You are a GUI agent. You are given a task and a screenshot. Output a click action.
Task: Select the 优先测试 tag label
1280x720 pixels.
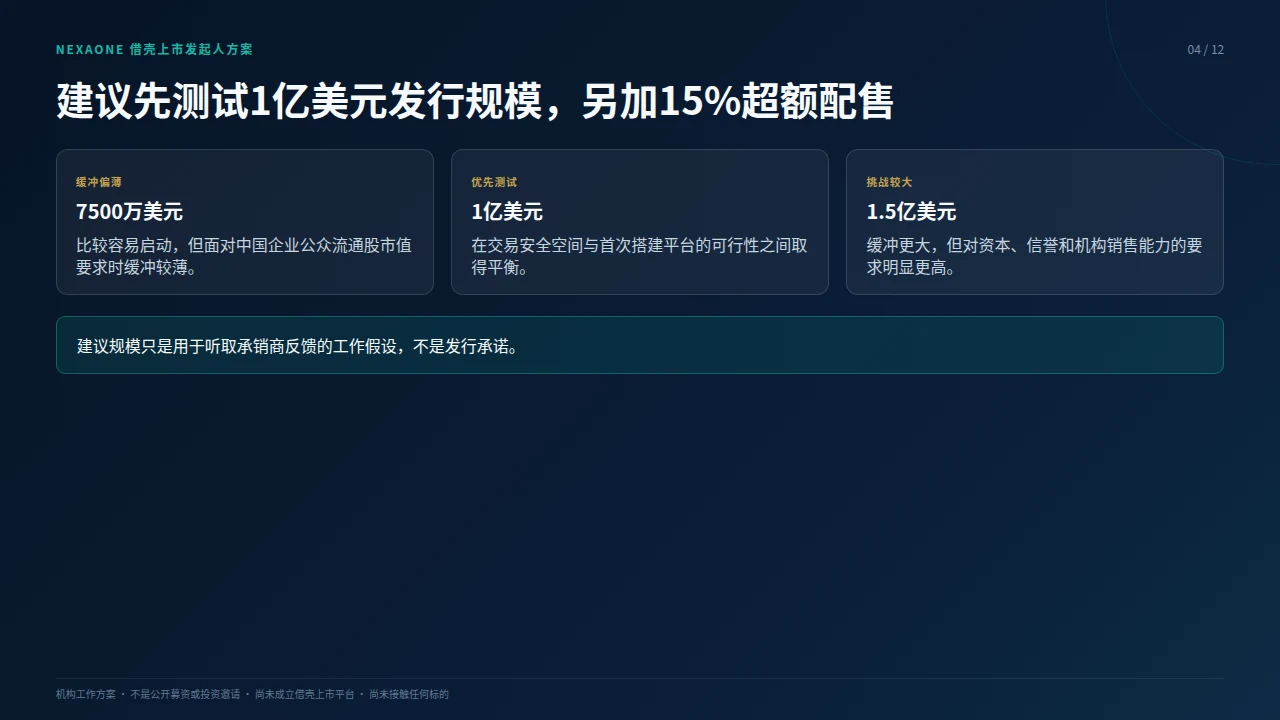[494, 183]
